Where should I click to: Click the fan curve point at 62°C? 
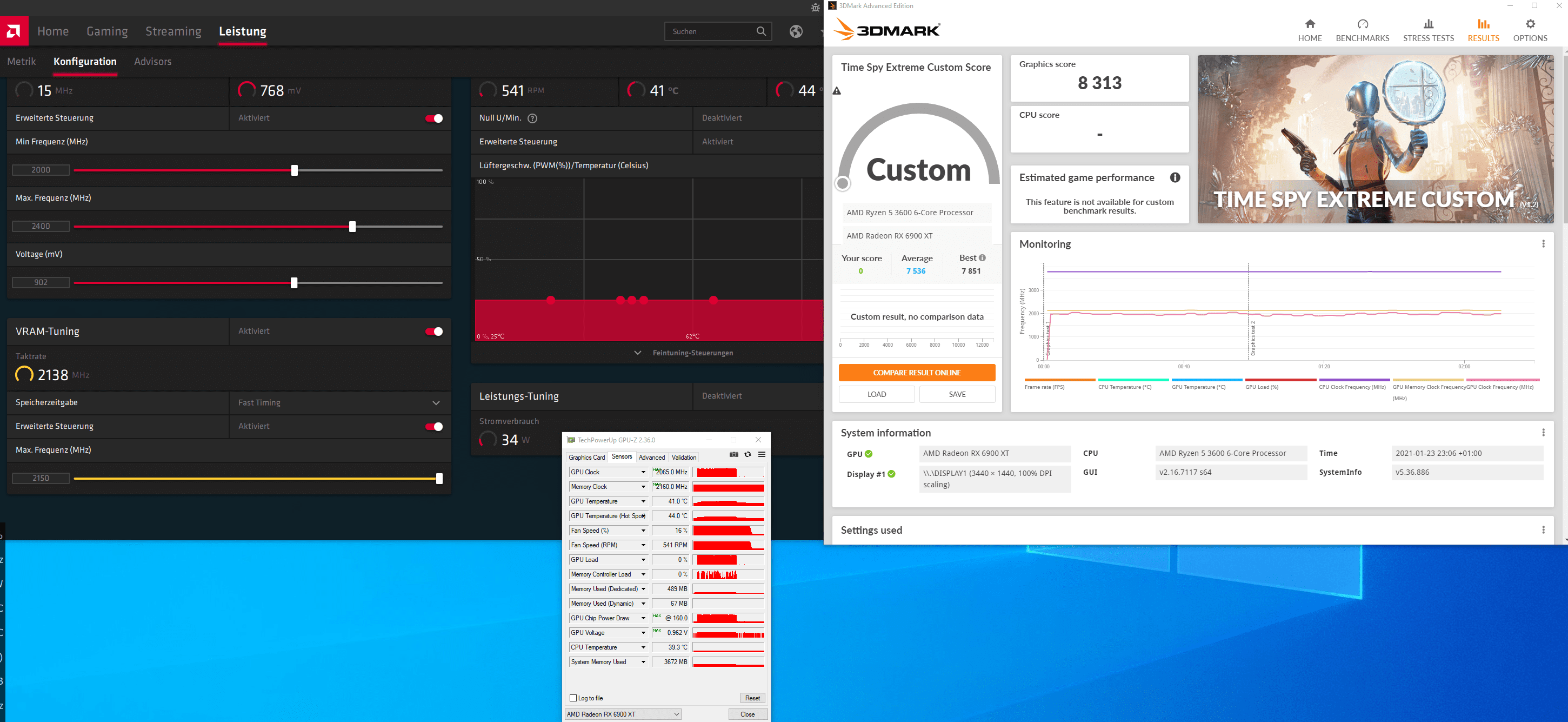(x=713, y=300)
